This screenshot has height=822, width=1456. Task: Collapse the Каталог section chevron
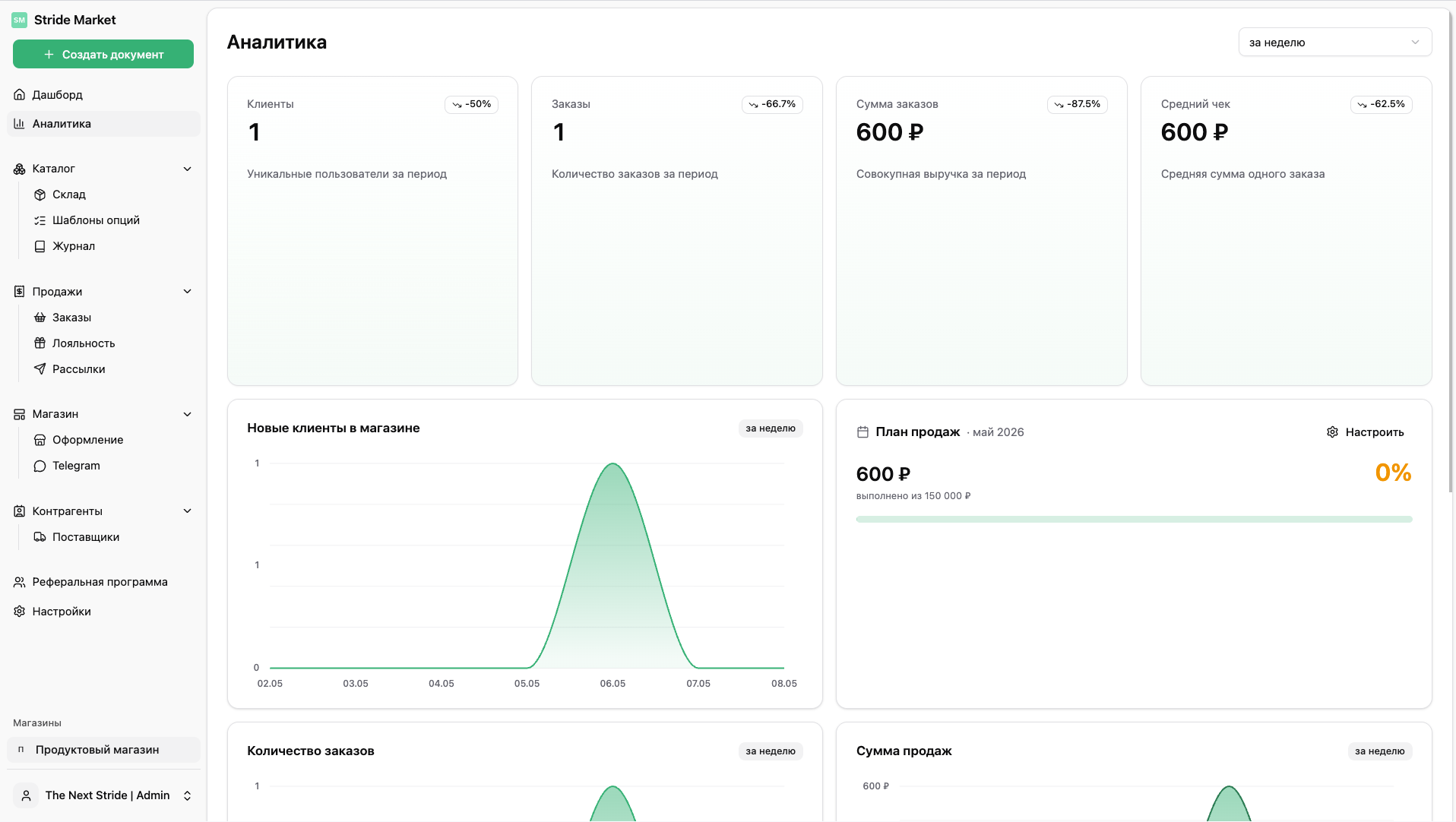[187, 169]
